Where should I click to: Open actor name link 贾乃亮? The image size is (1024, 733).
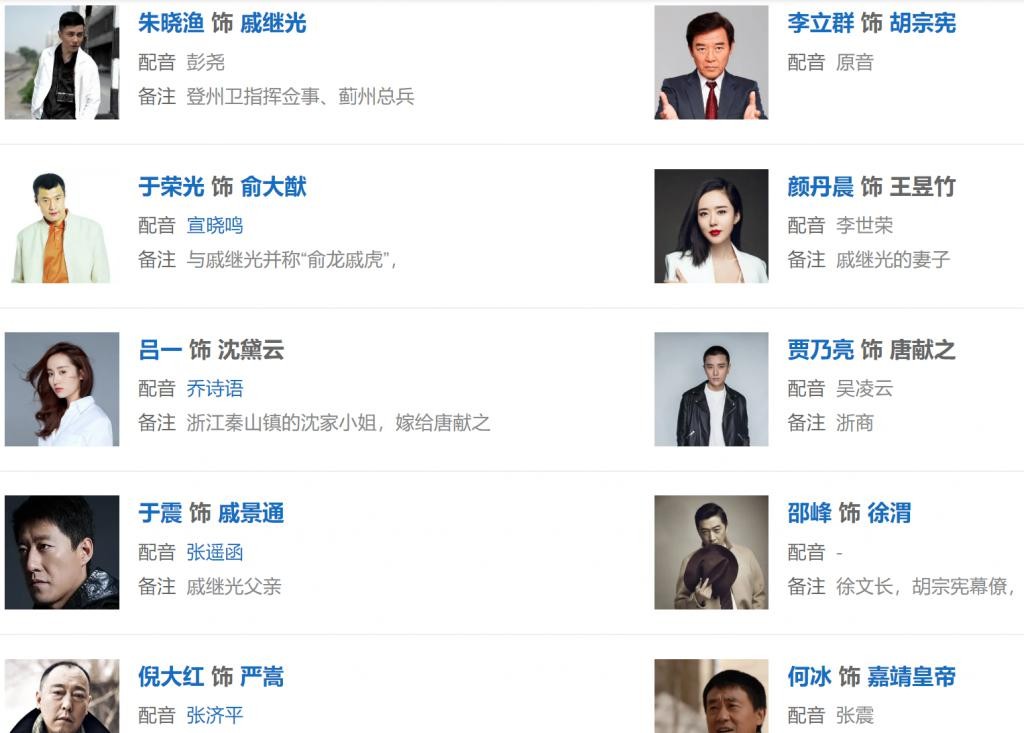click(820, 350)
